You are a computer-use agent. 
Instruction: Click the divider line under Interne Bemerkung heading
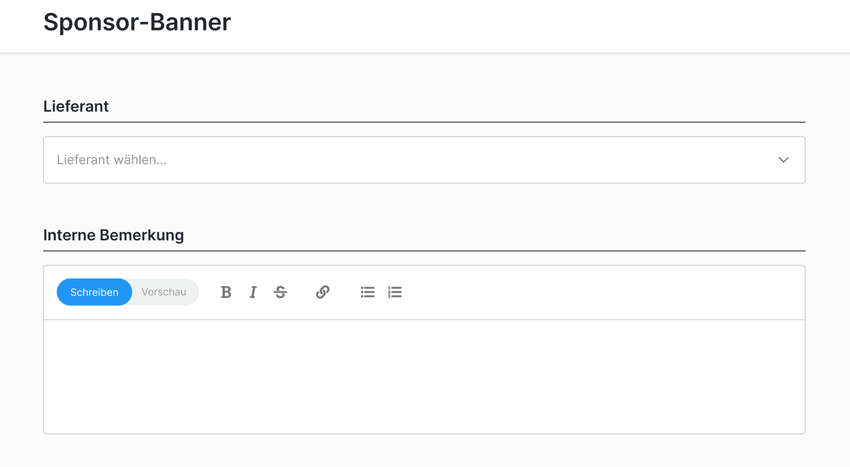click(x=424, y=251)
